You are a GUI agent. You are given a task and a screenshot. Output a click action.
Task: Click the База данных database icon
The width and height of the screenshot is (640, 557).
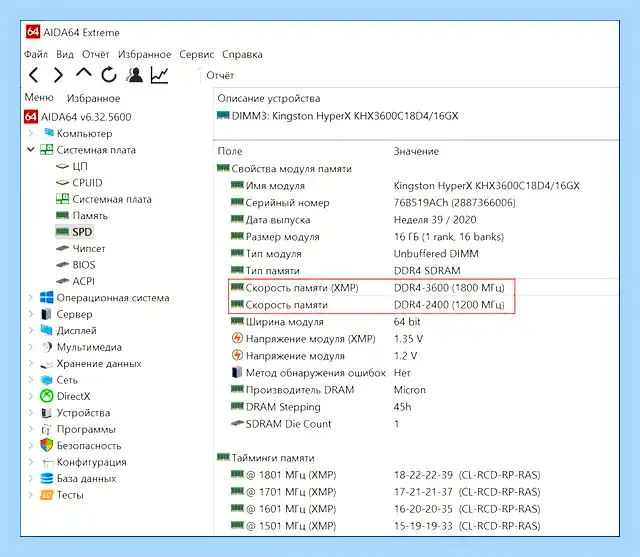point(47,478)
